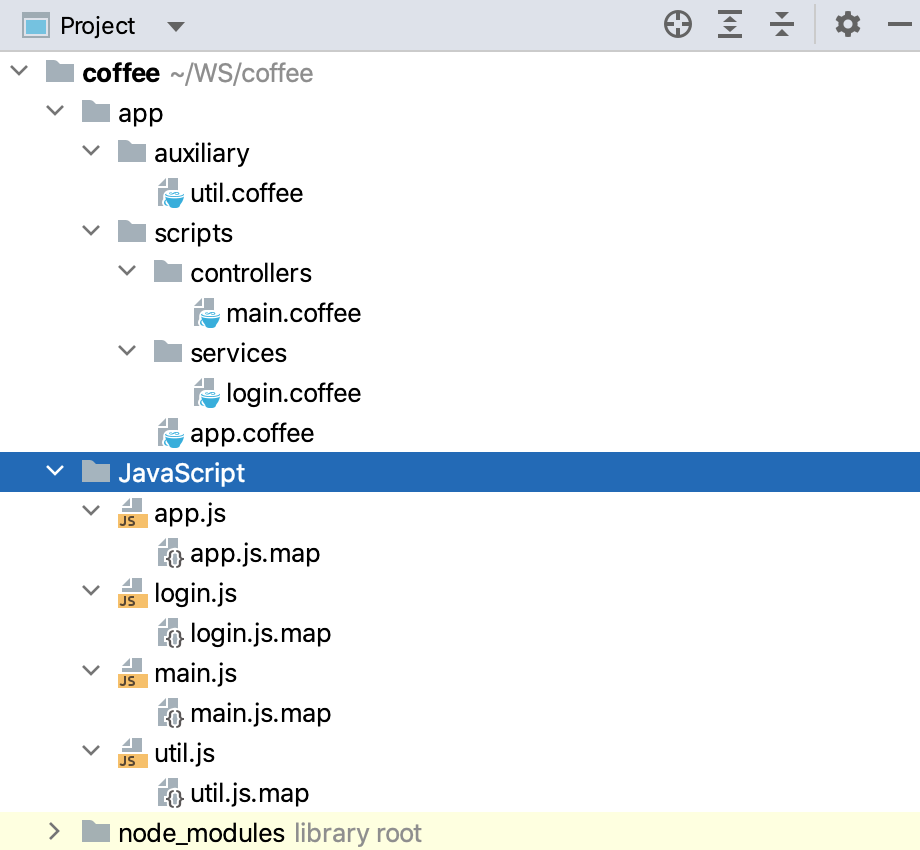Select the coffee project root node

[119, 72]
